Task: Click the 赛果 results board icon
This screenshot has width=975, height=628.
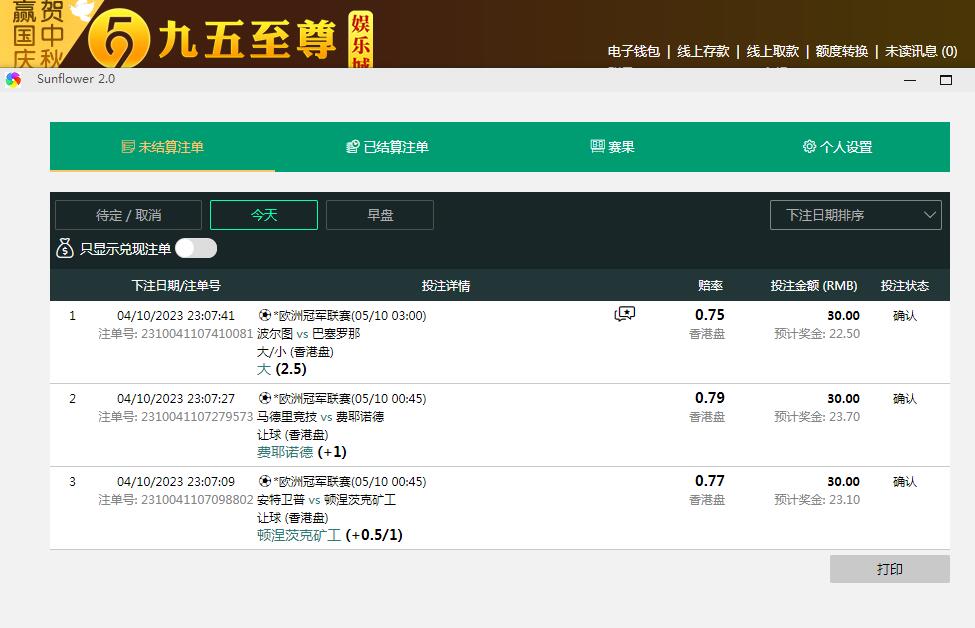Action: (597, 146)
